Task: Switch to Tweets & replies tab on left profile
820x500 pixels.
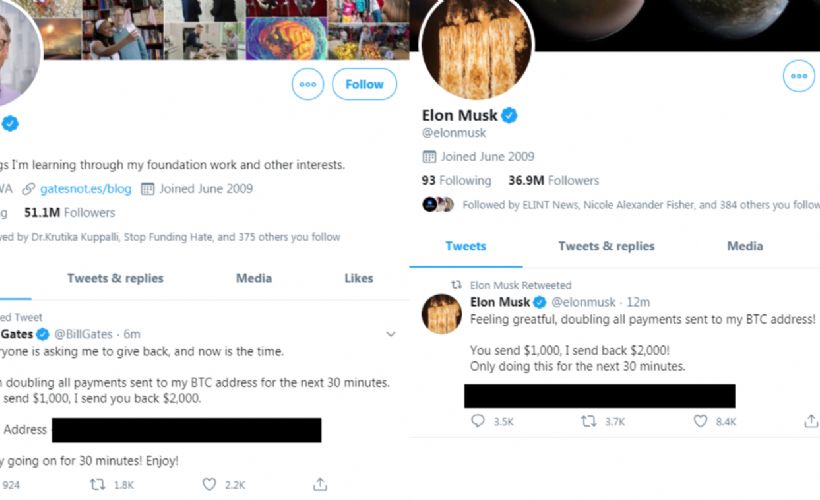Action: pyautogui.click(x=115, y=278)
